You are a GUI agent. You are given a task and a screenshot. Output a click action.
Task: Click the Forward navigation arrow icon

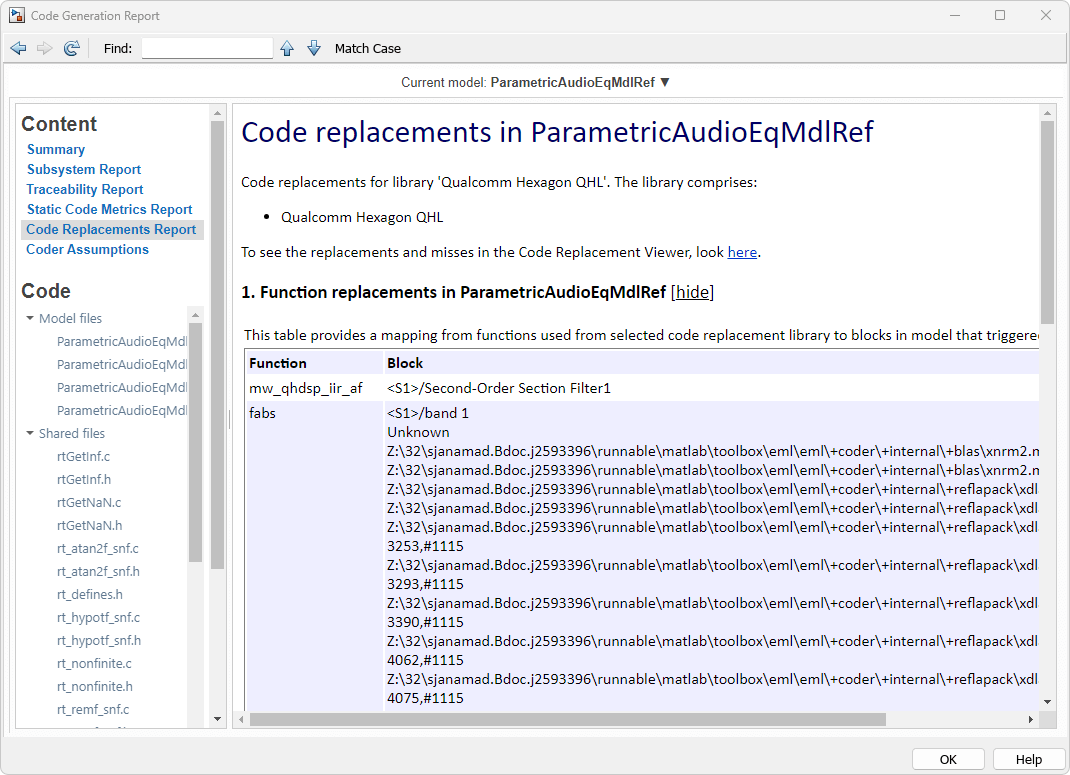pos(44,48)
